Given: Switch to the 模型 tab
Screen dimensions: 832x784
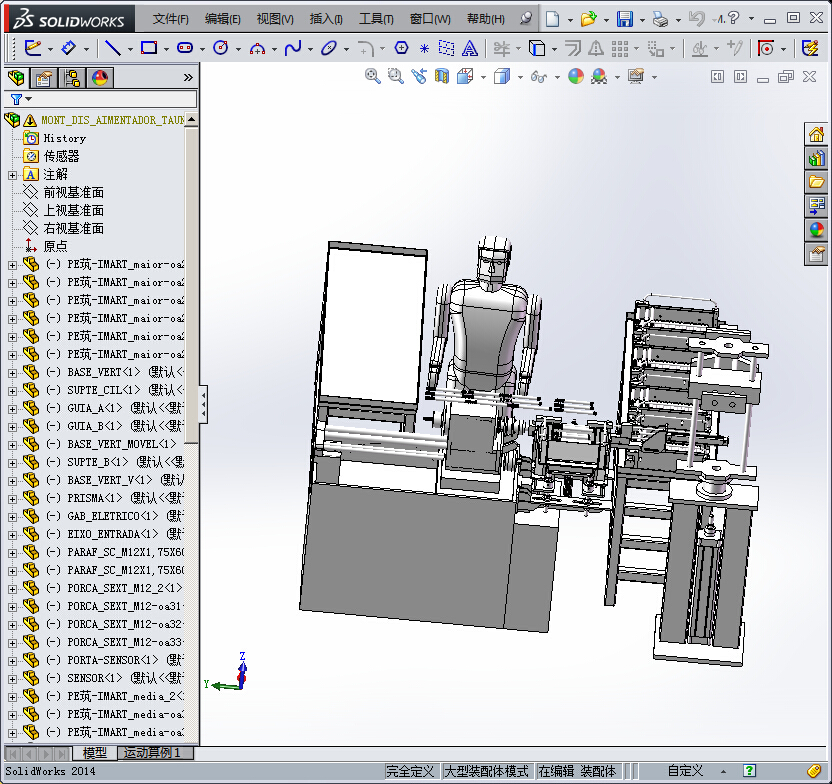Looking at the screenshot, I should [x=95, y=753].
